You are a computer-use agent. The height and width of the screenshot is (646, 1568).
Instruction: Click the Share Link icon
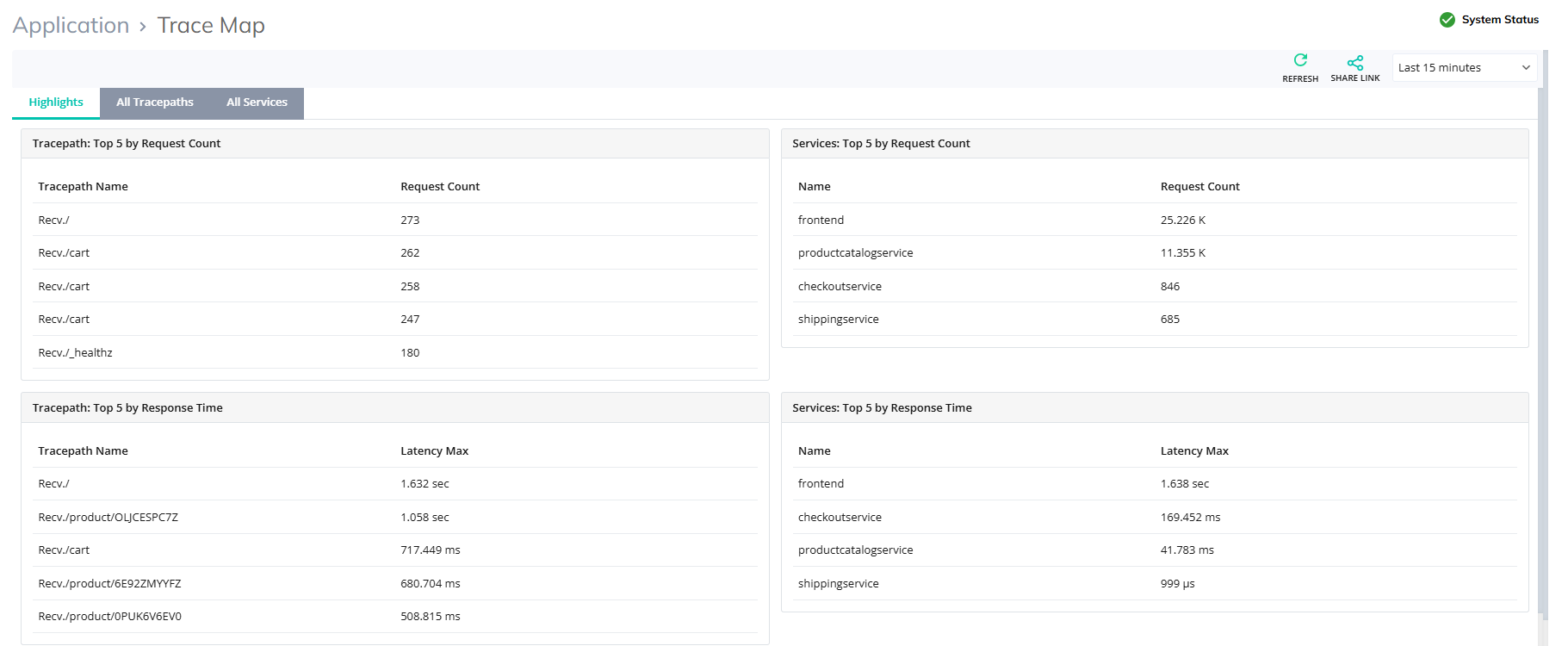[x=1355, y=63]
